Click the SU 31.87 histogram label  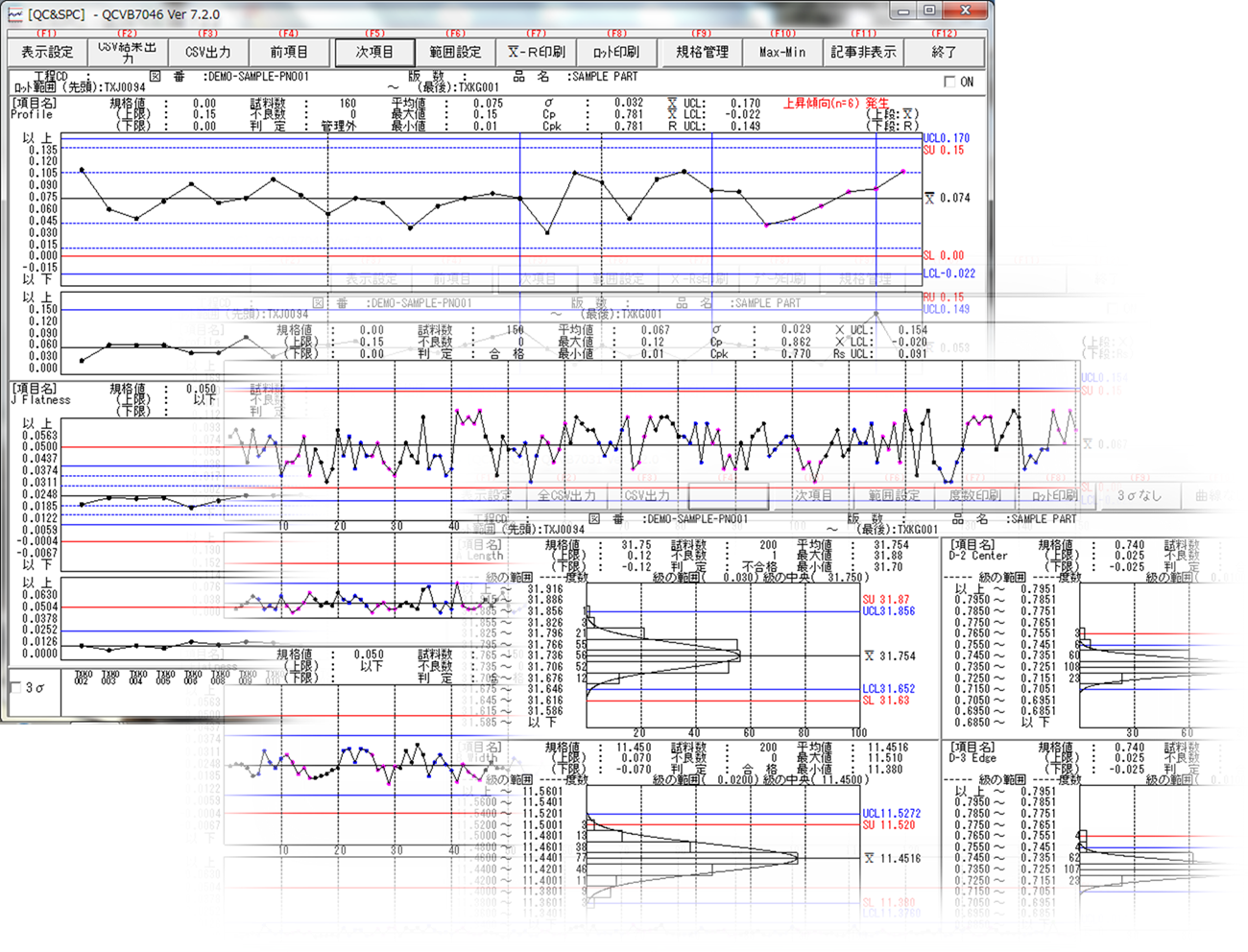tap(885, 600)
